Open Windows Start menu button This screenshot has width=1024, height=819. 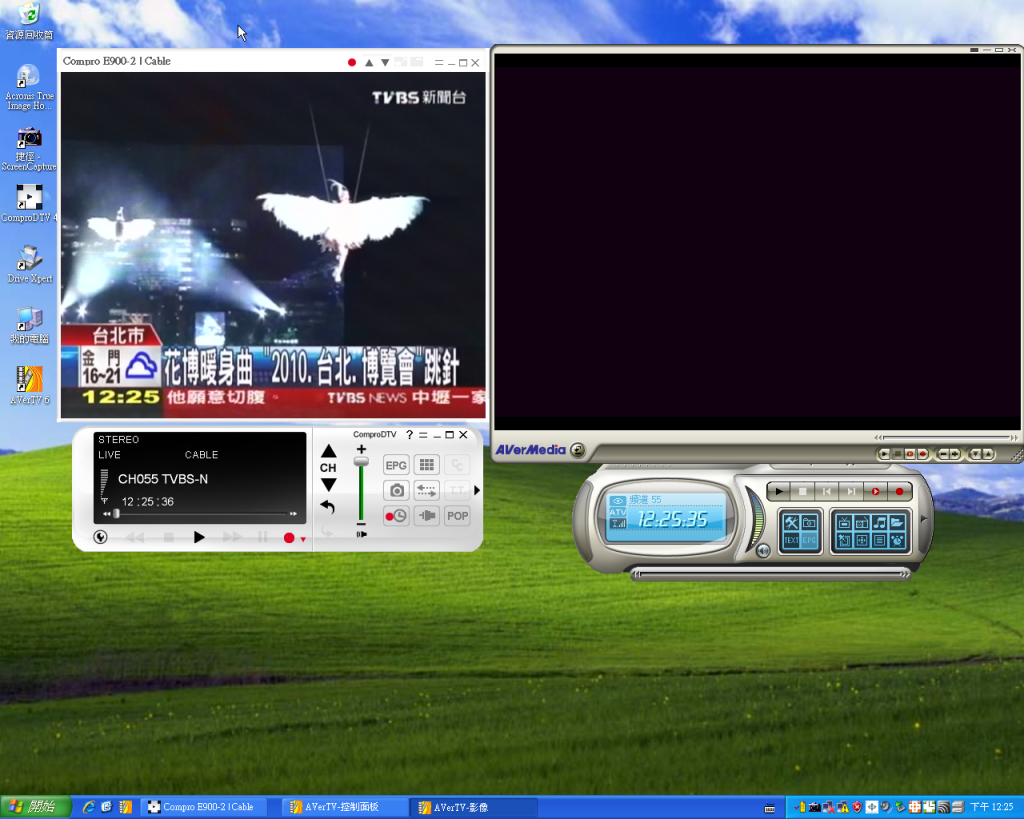point(35,807)
